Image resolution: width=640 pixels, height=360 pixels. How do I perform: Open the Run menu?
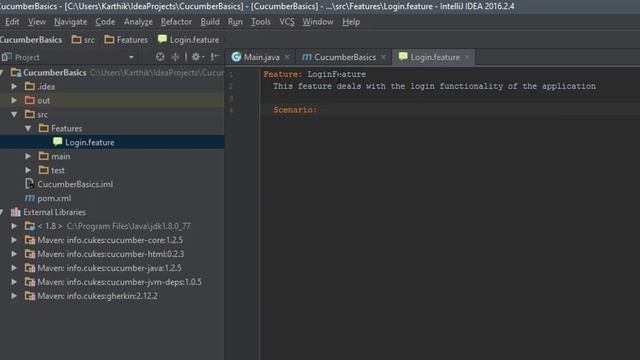[235, 22]
